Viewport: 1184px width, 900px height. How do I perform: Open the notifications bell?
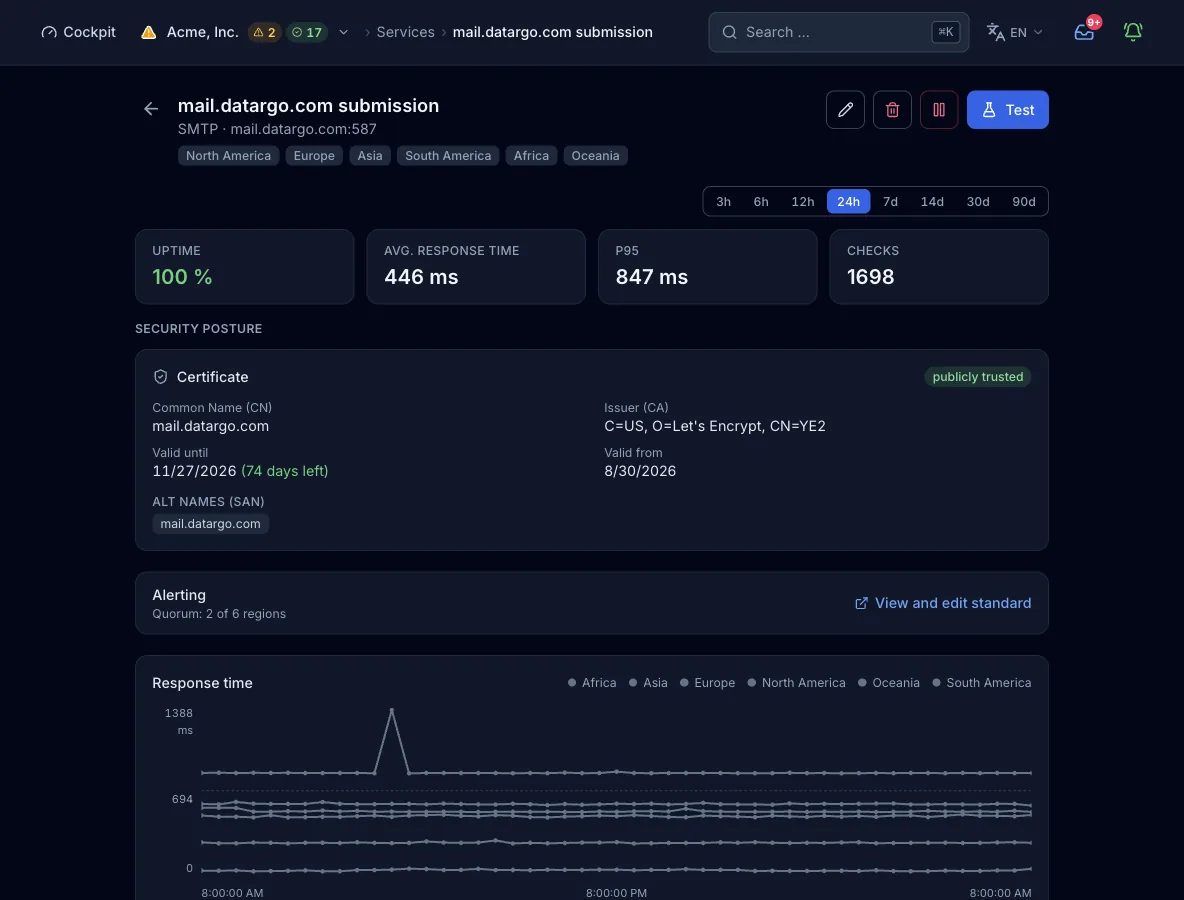click(1133, 32)
